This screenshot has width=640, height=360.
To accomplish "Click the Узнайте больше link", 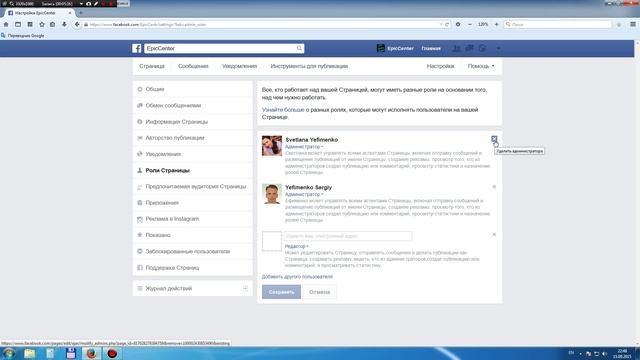I will coord(283,110).
